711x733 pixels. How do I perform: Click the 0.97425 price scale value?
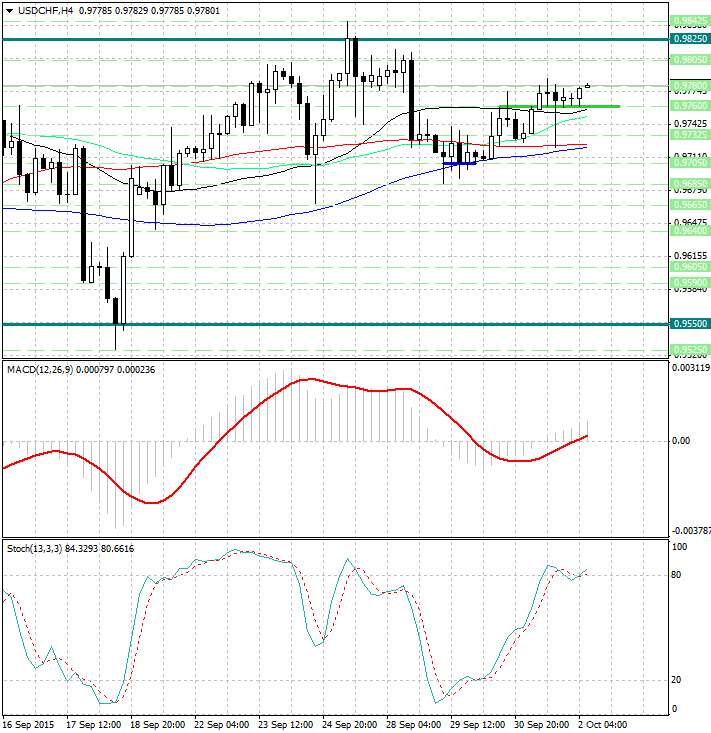click(690, 124)
